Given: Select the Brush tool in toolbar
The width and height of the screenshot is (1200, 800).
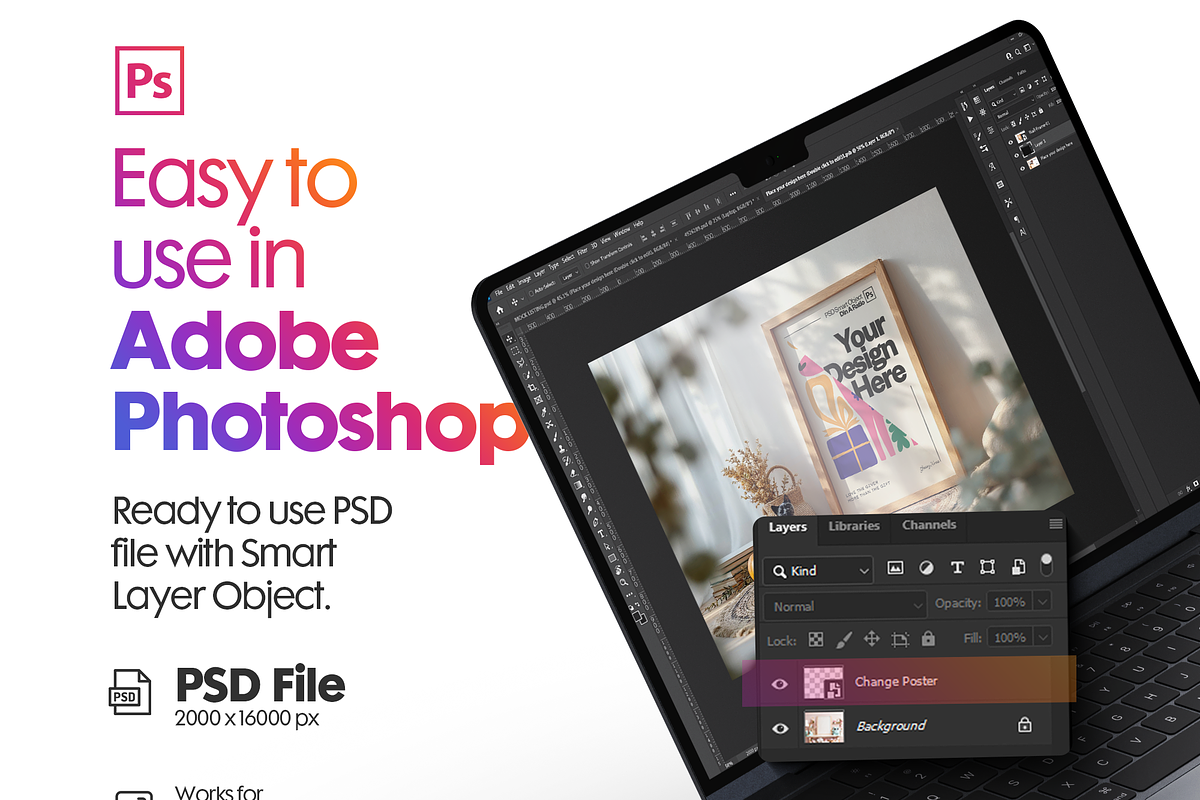Looking at the screenshot, I should click(556, 436).
